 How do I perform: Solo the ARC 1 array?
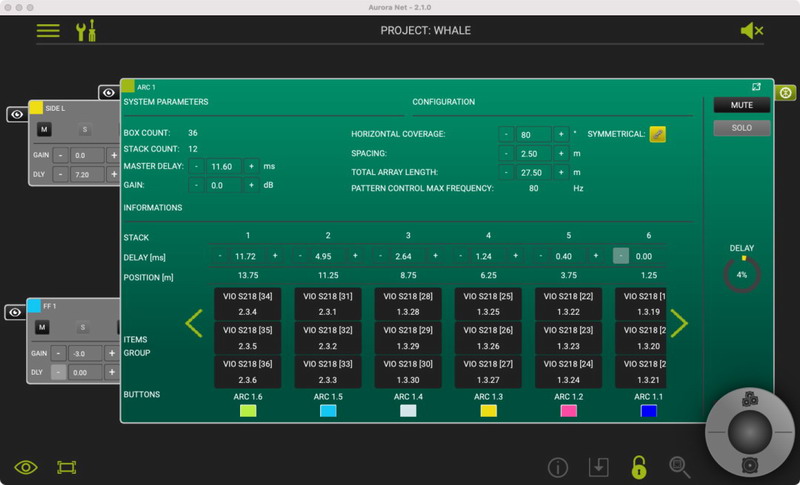point(741,128)
